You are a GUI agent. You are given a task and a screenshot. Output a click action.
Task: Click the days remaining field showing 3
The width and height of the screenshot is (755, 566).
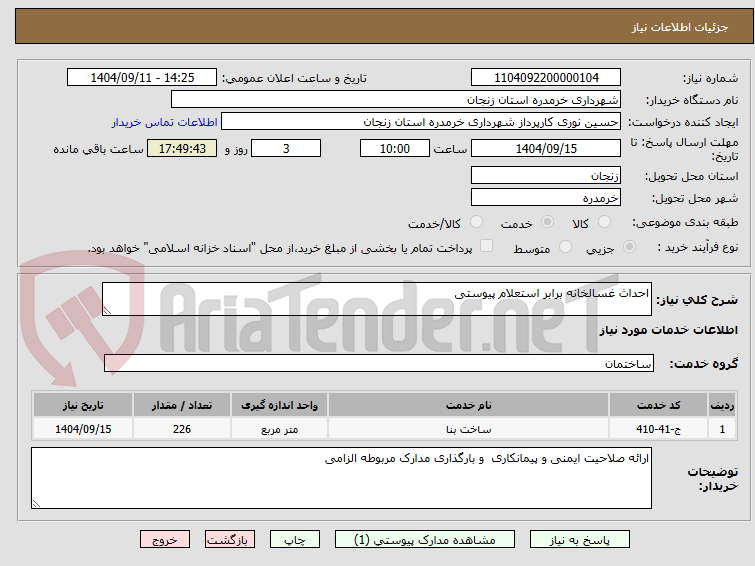tap(286, 148)
